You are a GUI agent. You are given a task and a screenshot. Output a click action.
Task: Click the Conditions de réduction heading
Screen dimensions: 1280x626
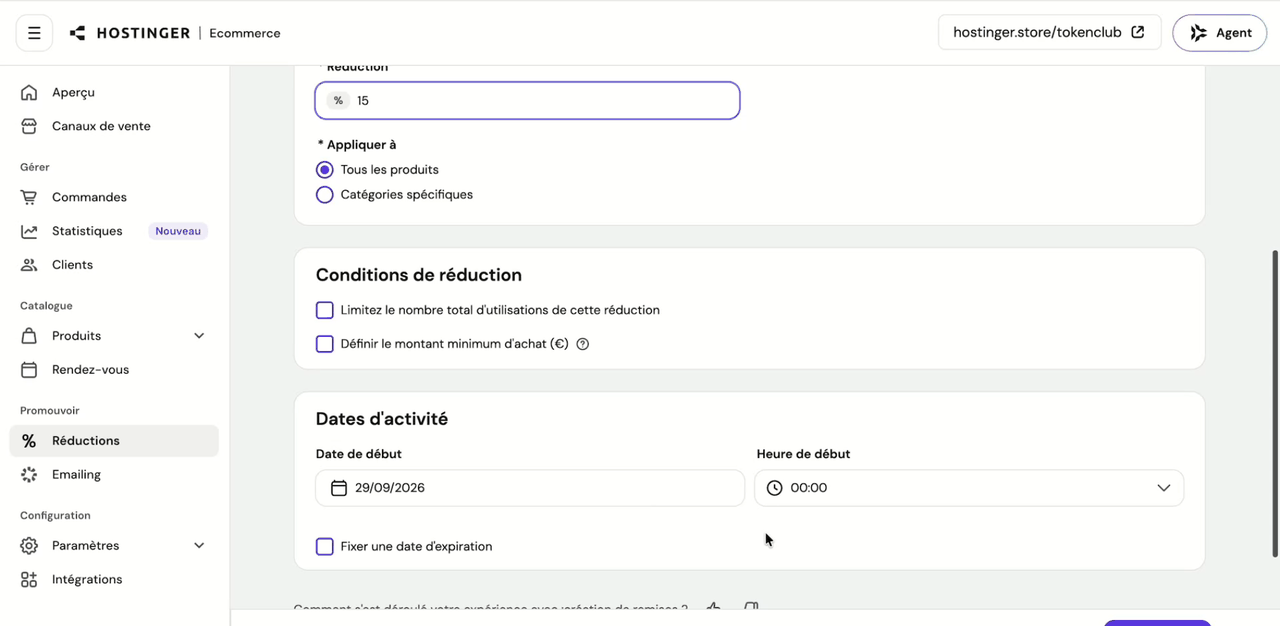pyautogui.click(x=419, y=275)
